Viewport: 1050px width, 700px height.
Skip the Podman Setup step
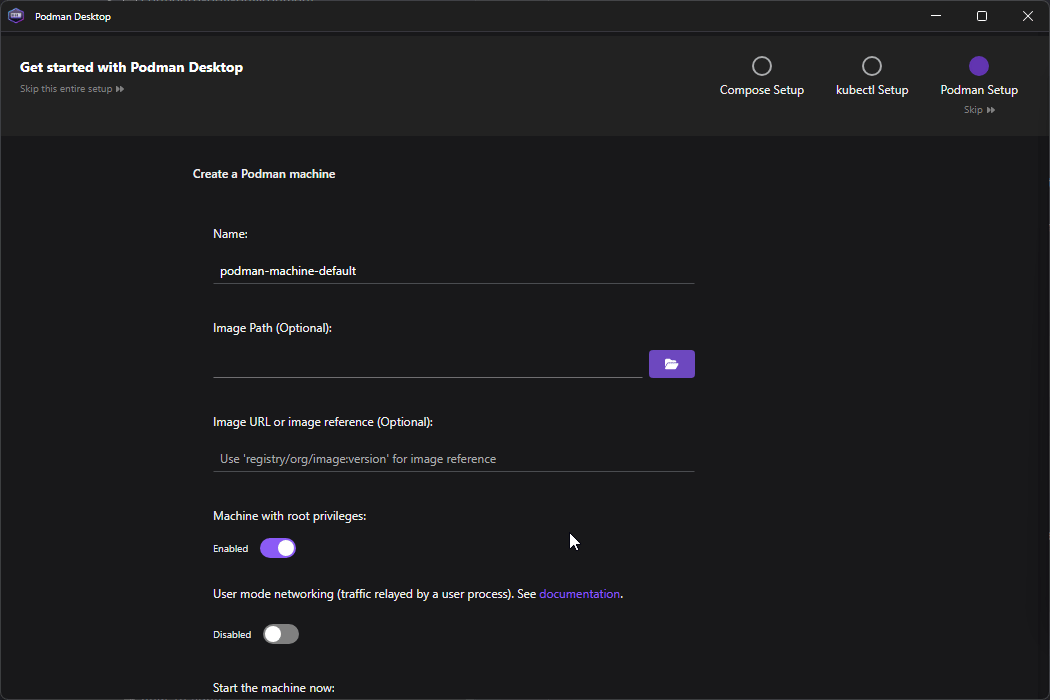979,110
